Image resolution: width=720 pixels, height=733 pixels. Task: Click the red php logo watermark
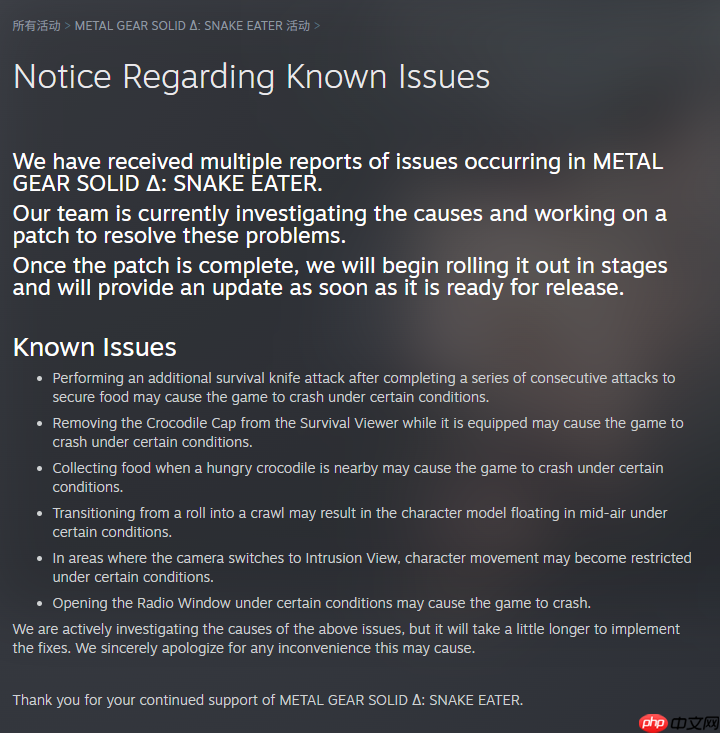tap(653, 722)
